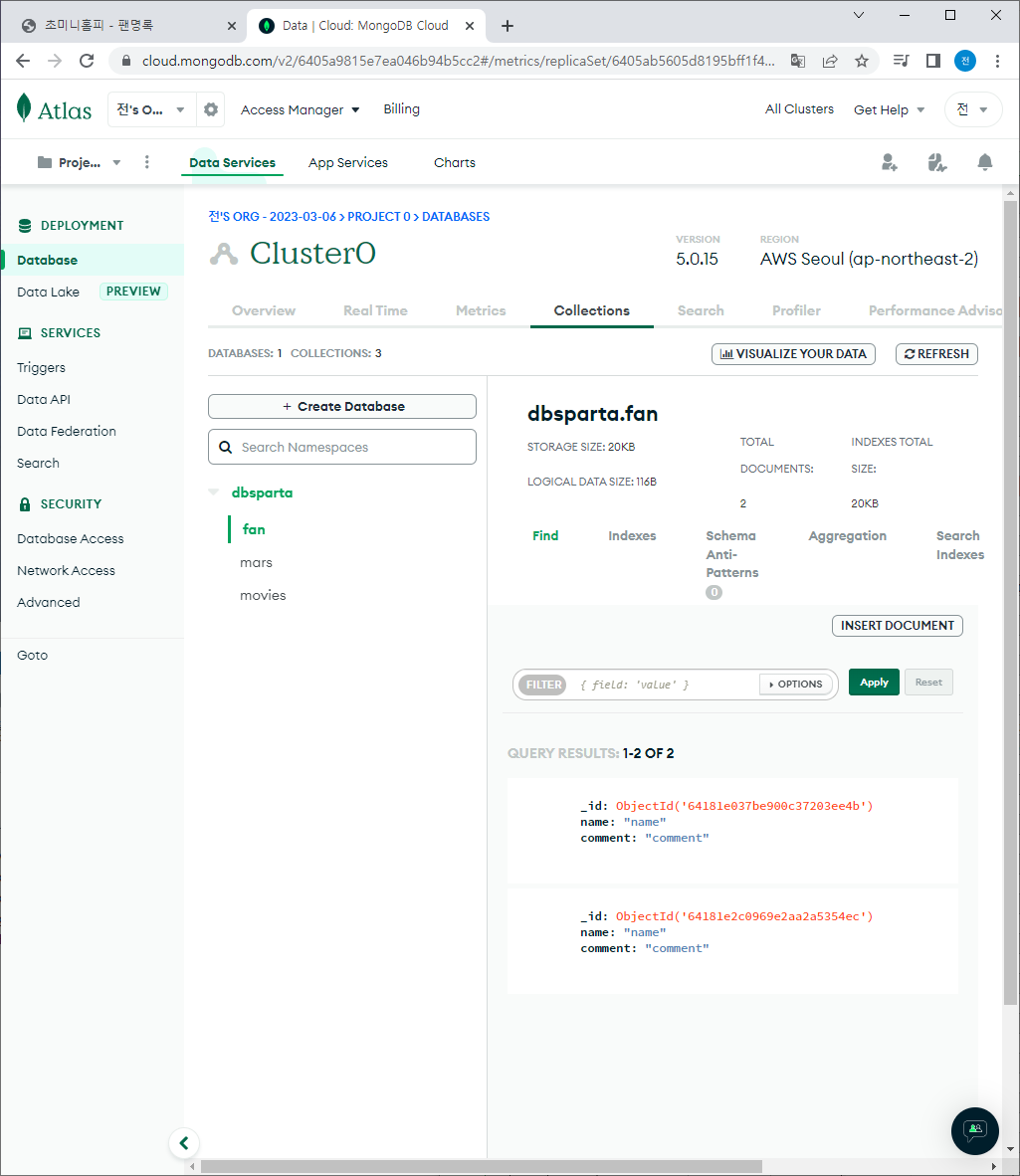Open organization settings gear icon
Viewport: 1020px width, 1176px height.
211,109
